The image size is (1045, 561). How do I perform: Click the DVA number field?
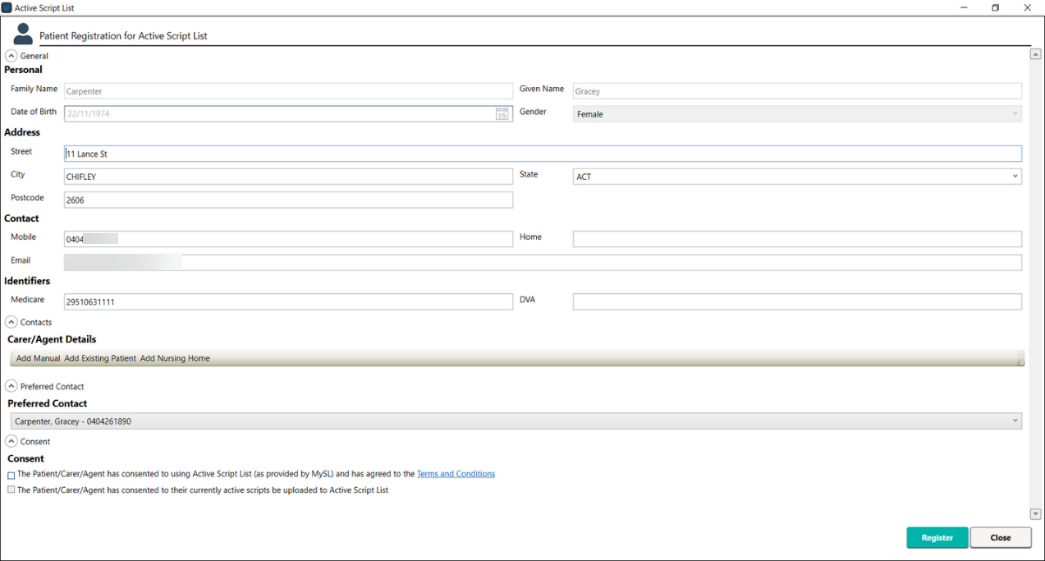pos(797,302)
